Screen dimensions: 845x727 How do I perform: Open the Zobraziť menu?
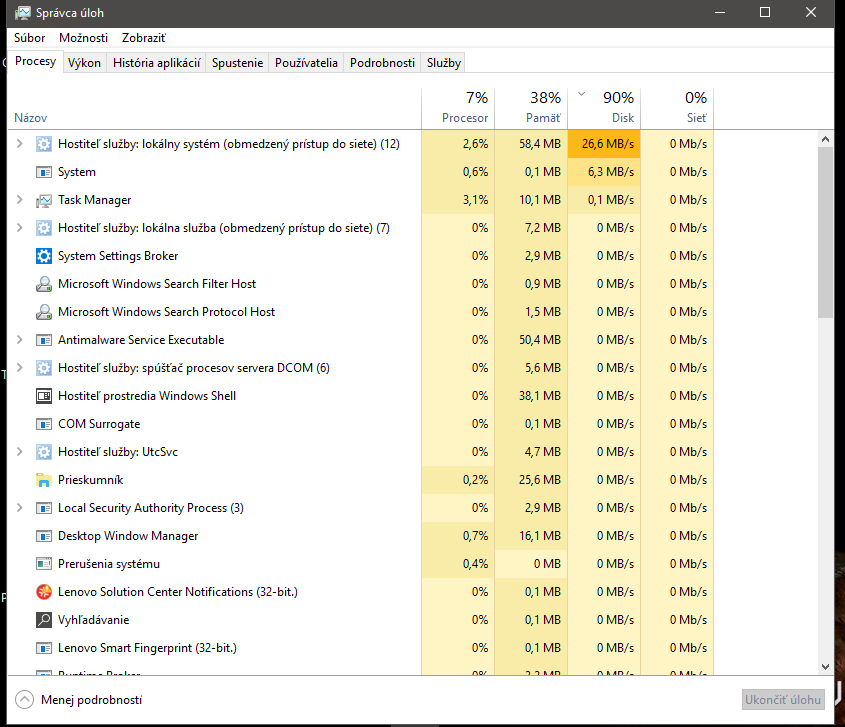[x=144, y=38]
